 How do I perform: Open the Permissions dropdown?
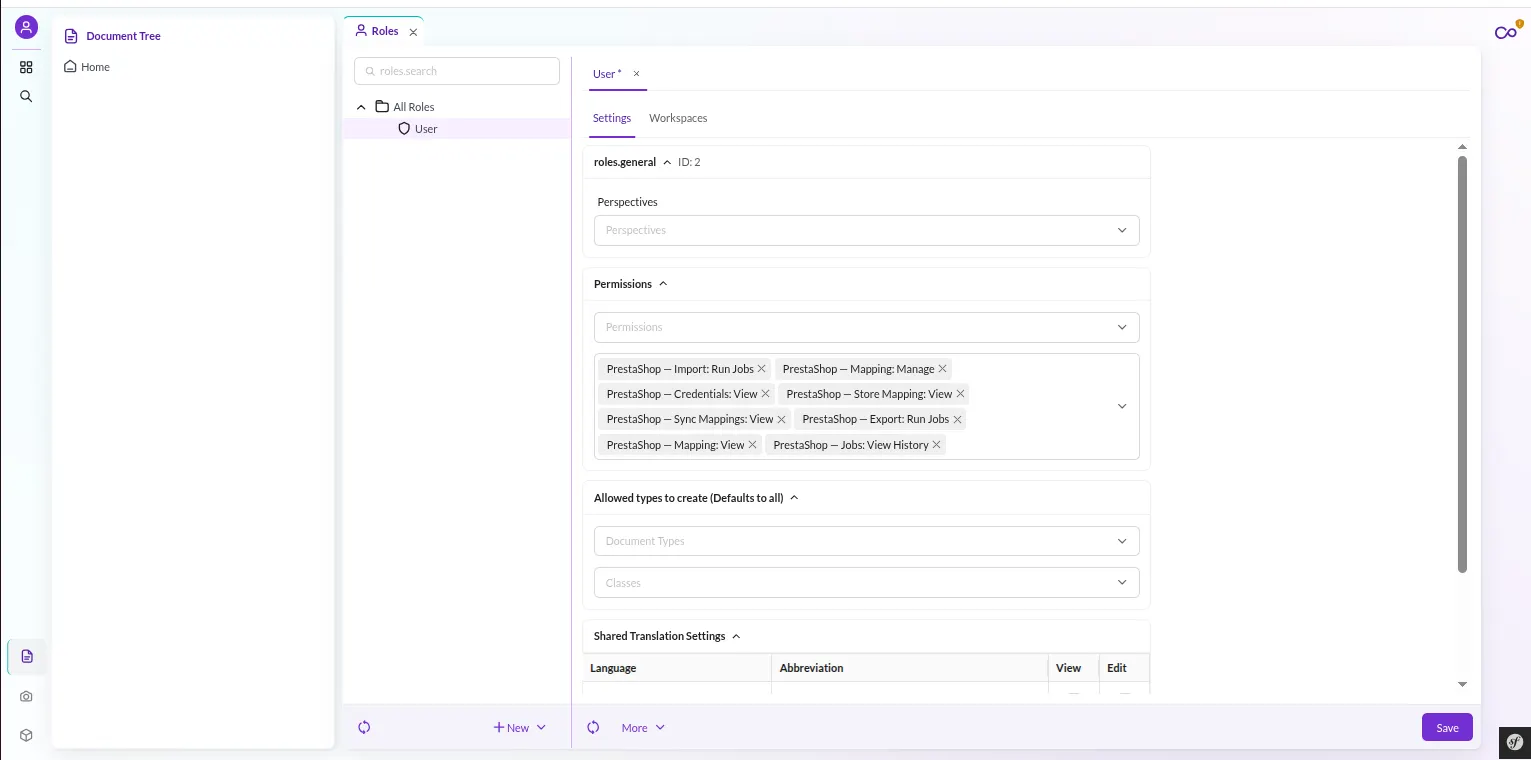866,327
